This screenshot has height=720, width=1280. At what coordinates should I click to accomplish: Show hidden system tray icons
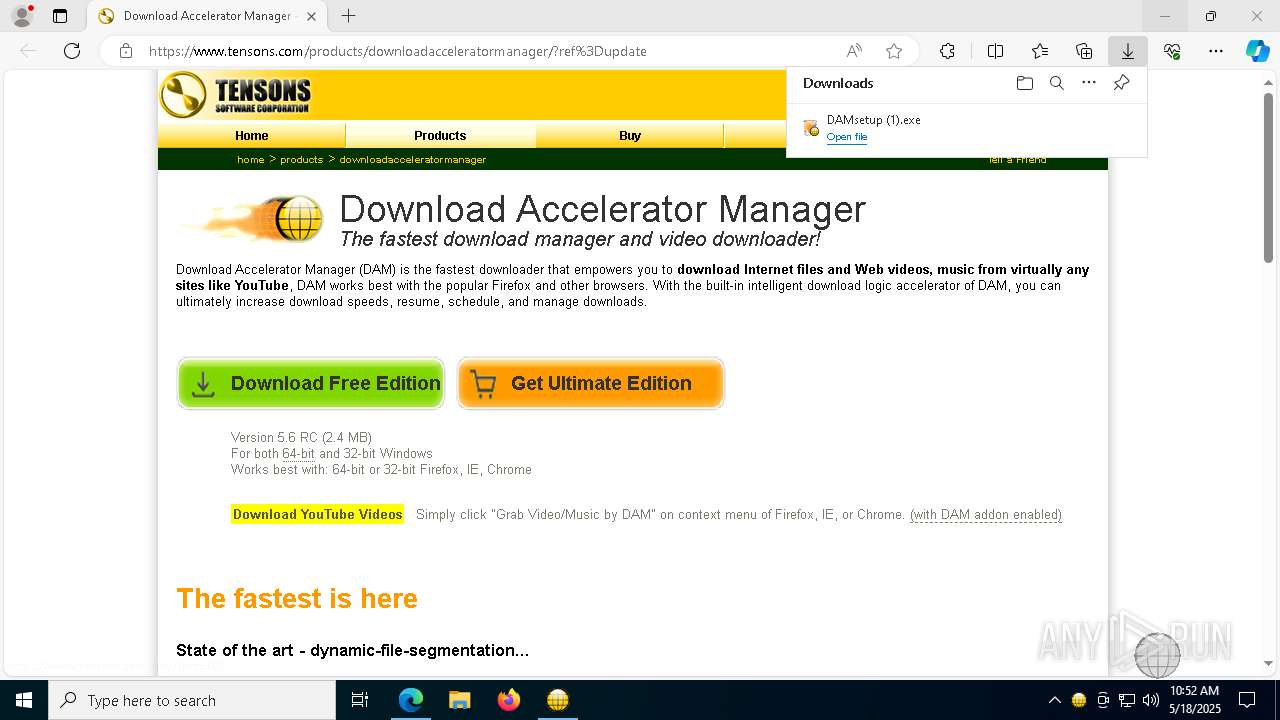[1054, 700]
